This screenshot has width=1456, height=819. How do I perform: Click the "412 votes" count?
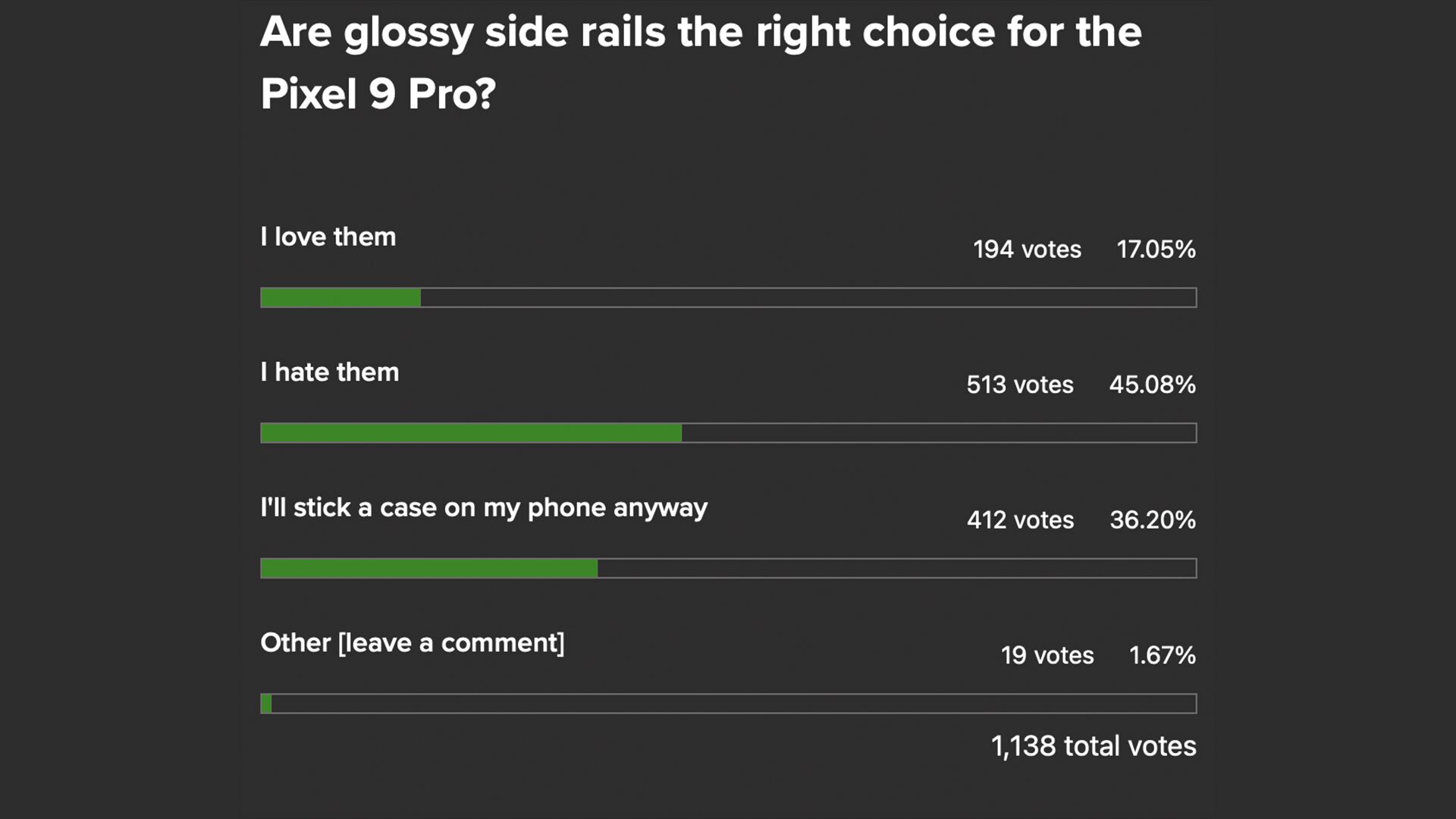pos(1020,520)
